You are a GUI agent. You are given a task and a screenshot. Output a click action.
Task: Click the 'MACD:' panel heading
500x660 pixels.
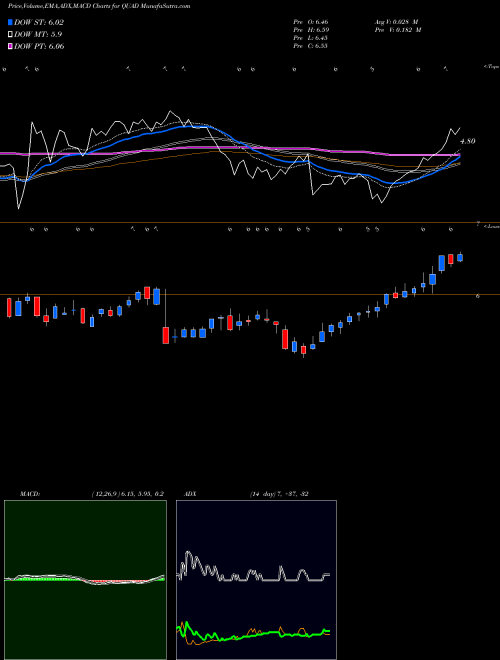click(x=30, y=494)
